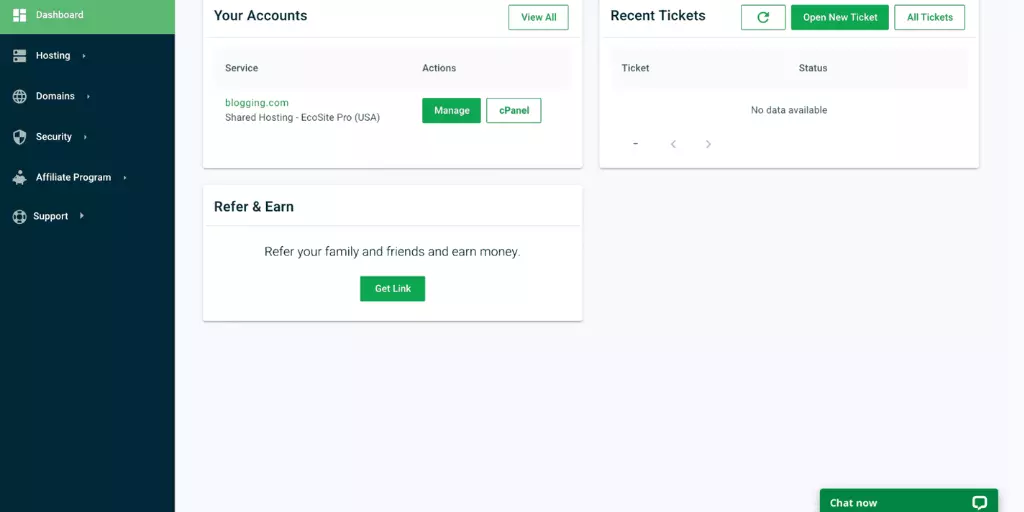Image resolution: width=1024 pixels, height=512 pixels.
Task: Expand the Hosting submenu arrow
Action: pyautogui.click(x=84, y=56)
